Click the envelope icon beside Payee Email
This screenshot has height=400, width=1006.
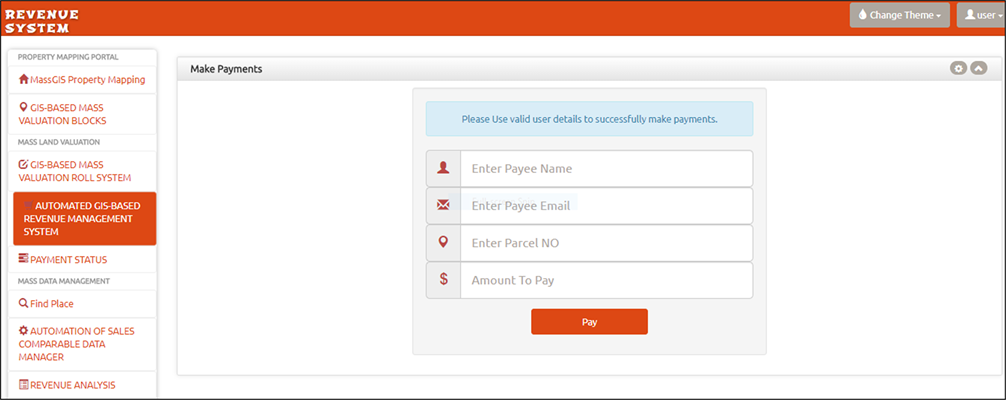coord(443,206)
